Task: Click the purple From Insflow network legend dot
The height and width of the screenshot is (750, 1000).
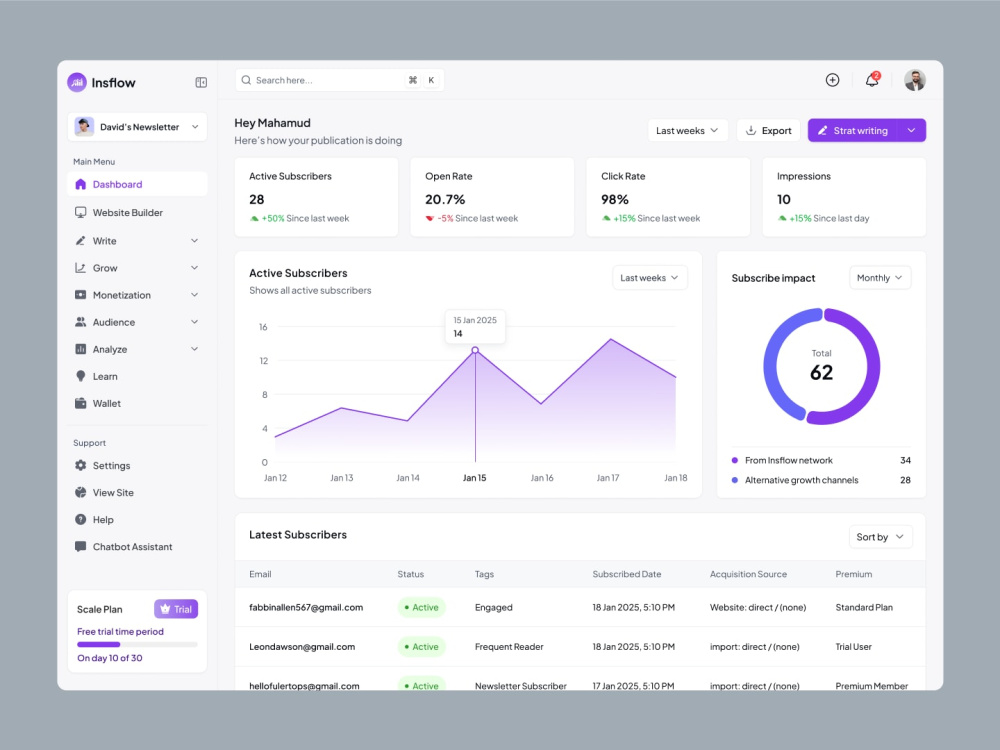Action: tap(735, 460)
